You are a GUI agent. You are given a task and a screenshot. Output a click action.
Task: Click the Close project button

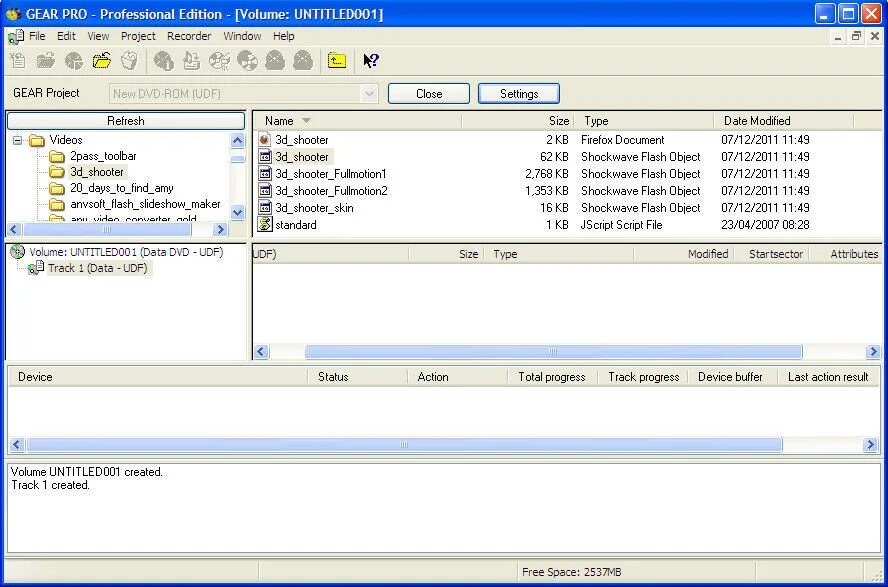point(429,93)
